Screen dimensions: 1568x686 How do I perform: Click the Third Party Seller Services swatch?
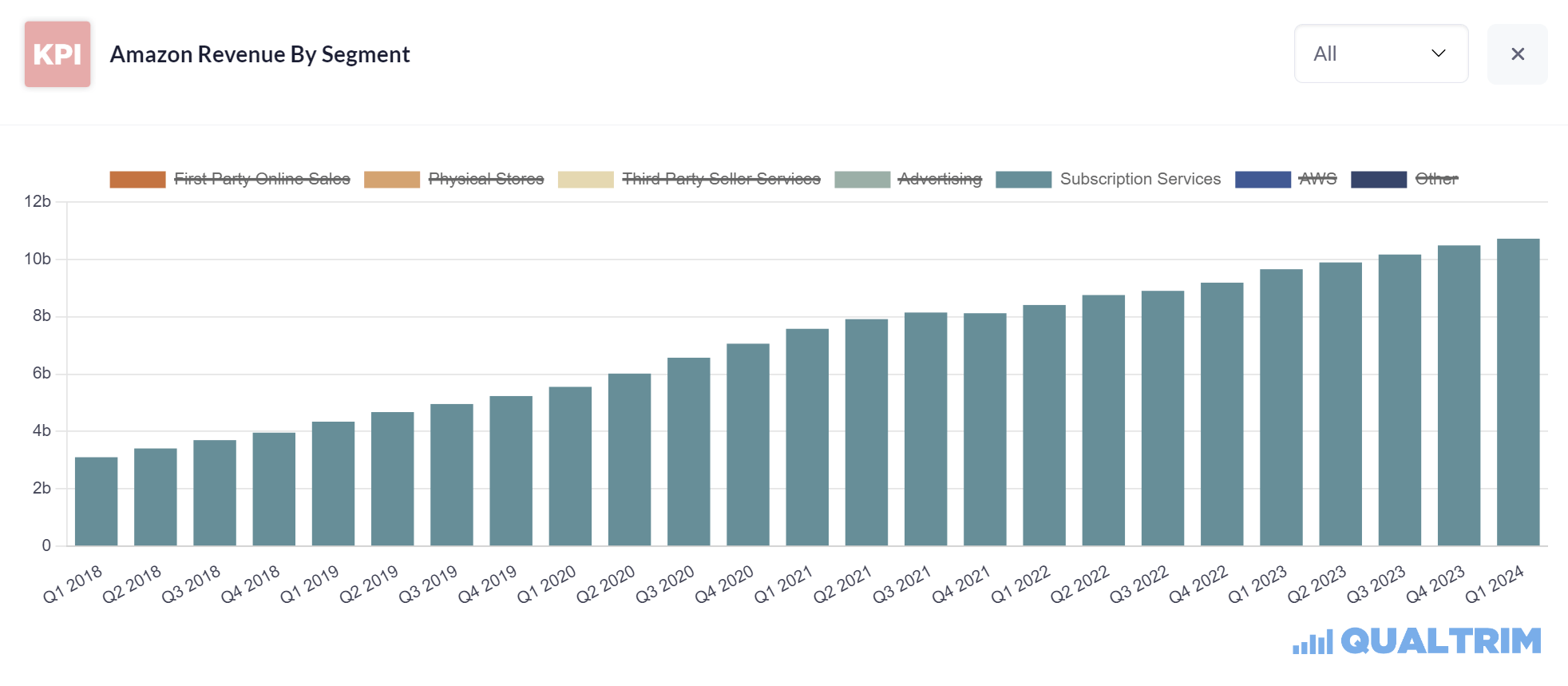point(586,180)
